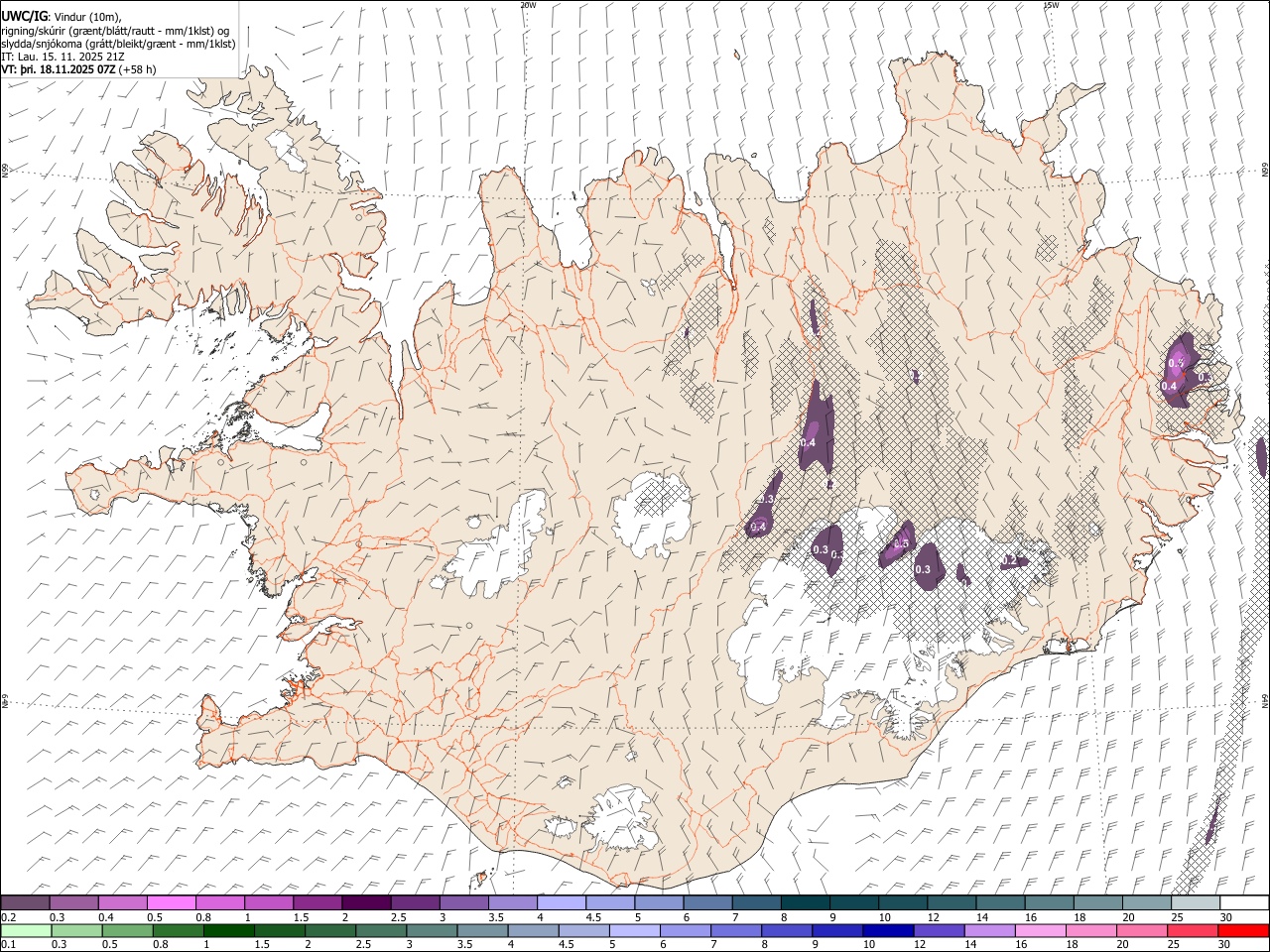Click the light periwinkle 4 swatch, upper legend
The width and height of the screenshot is (1270, 952).
(x=562, y=902)
